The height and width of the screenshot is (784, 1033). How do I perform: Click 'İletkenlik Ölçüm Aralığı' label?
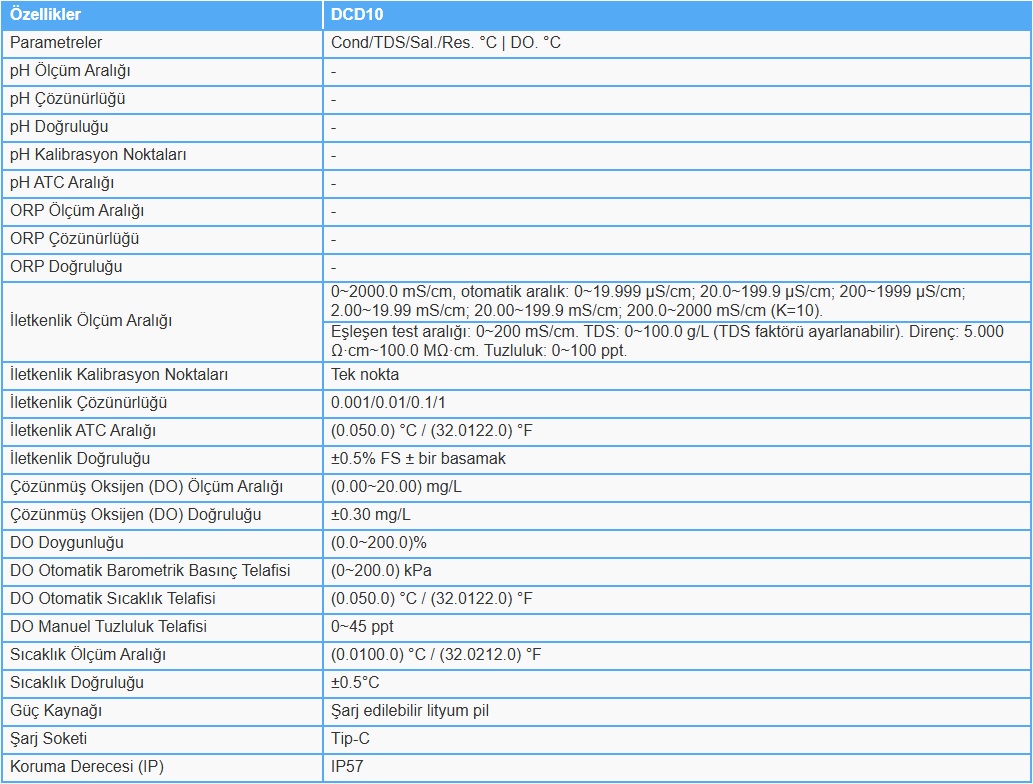pyautogui.click(x=90, y=321)
